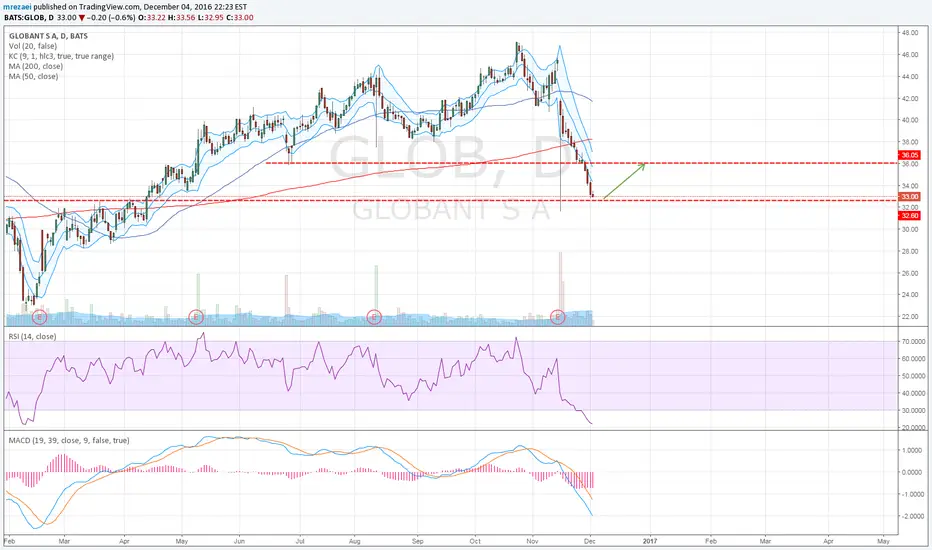The width and height of the screenshot is (932, 550).
Task: Click the 2017 label on the time axis
Action: 650,541
